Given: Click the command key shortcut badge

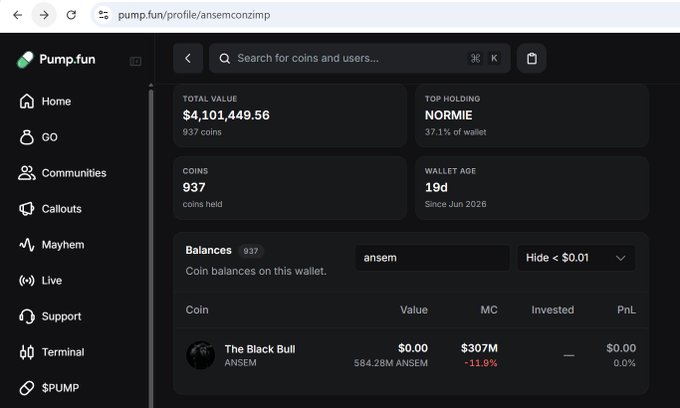Looking at the screenshot, I should [x=475, y=58].
